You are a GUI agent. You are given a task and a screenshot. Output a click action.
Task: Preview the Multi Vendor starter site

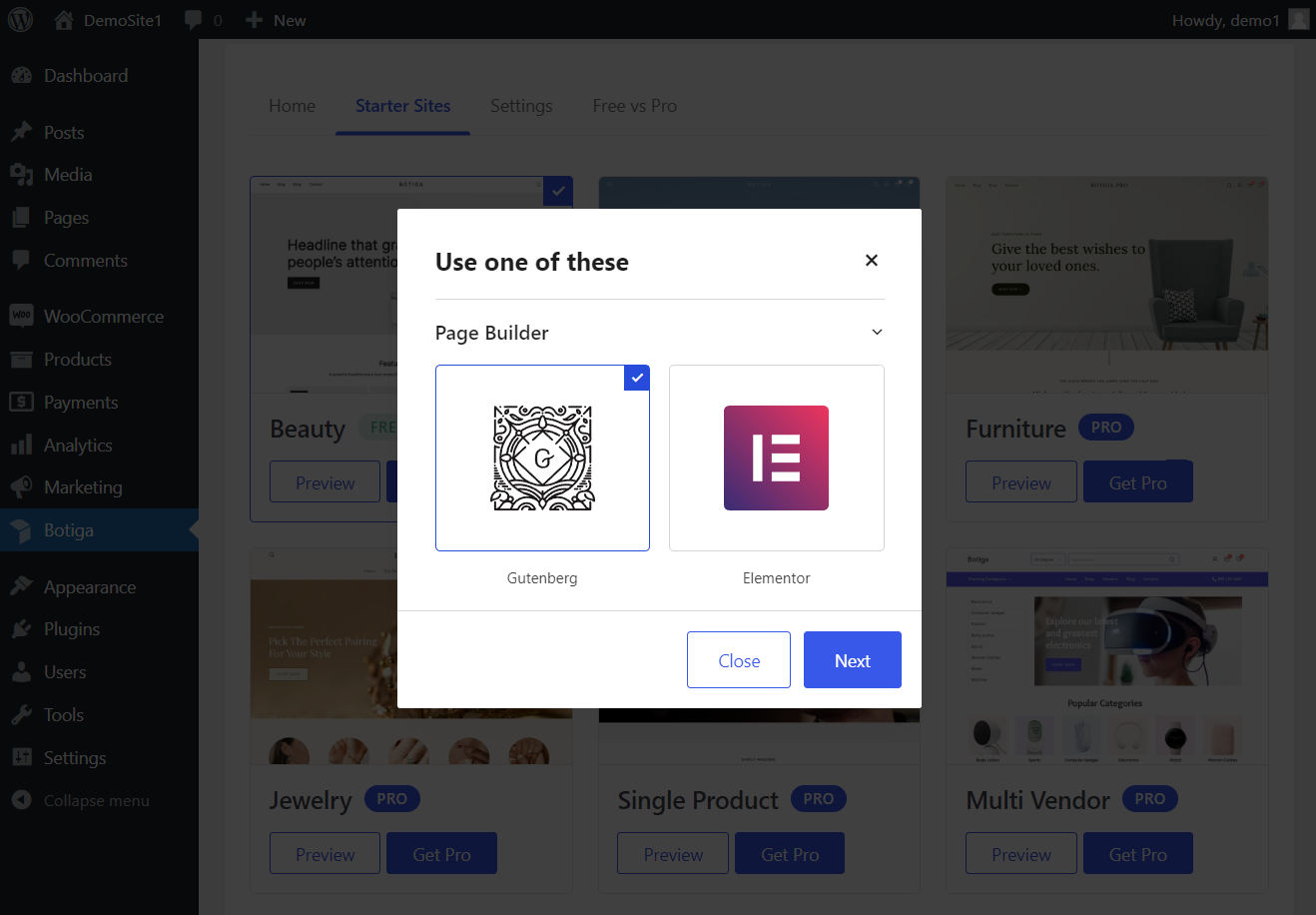[1021, 854]
